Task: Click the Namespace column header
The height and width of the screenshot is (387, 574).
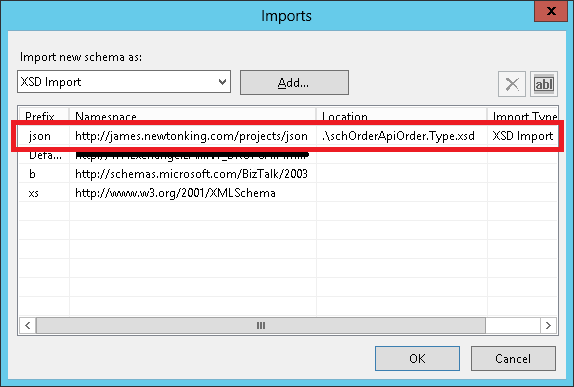Action: click(x=193, y=114)
